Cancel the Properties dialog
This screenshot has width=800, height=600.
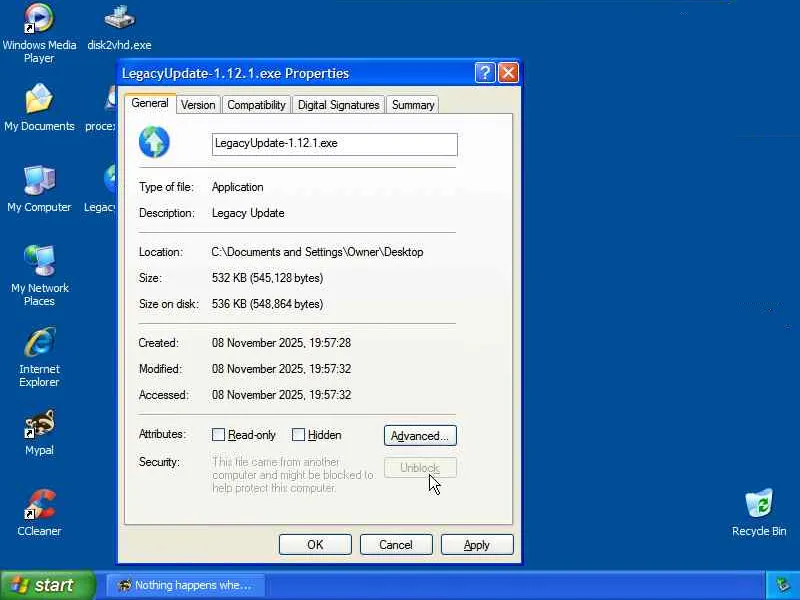396,544
